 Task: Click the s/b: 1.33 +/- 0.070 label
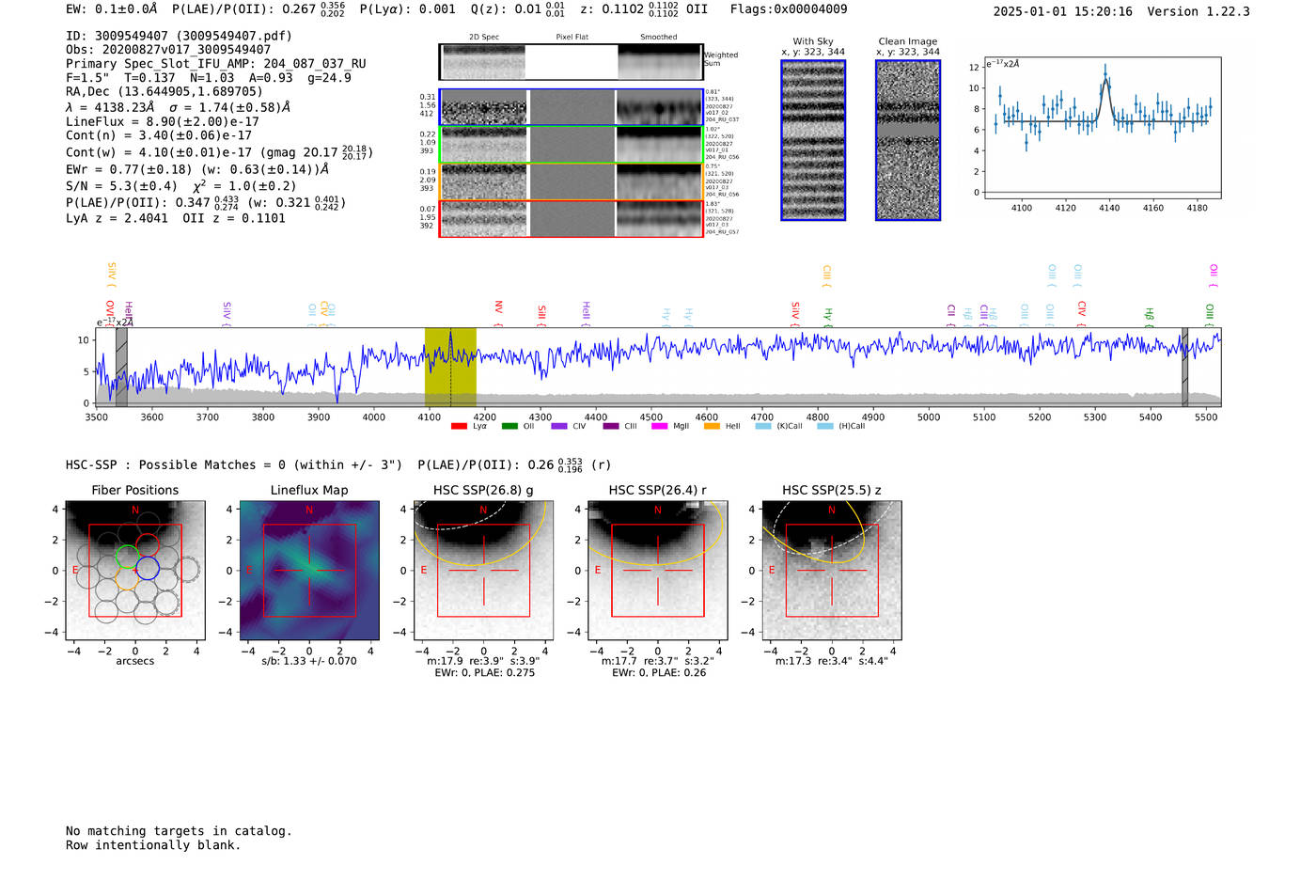click(x=309, y=661)
